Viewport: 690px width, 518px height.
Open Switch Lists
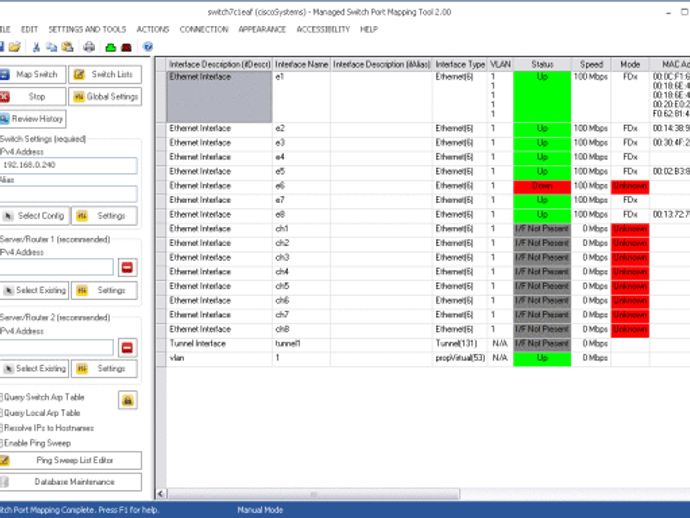click(105, 74)
